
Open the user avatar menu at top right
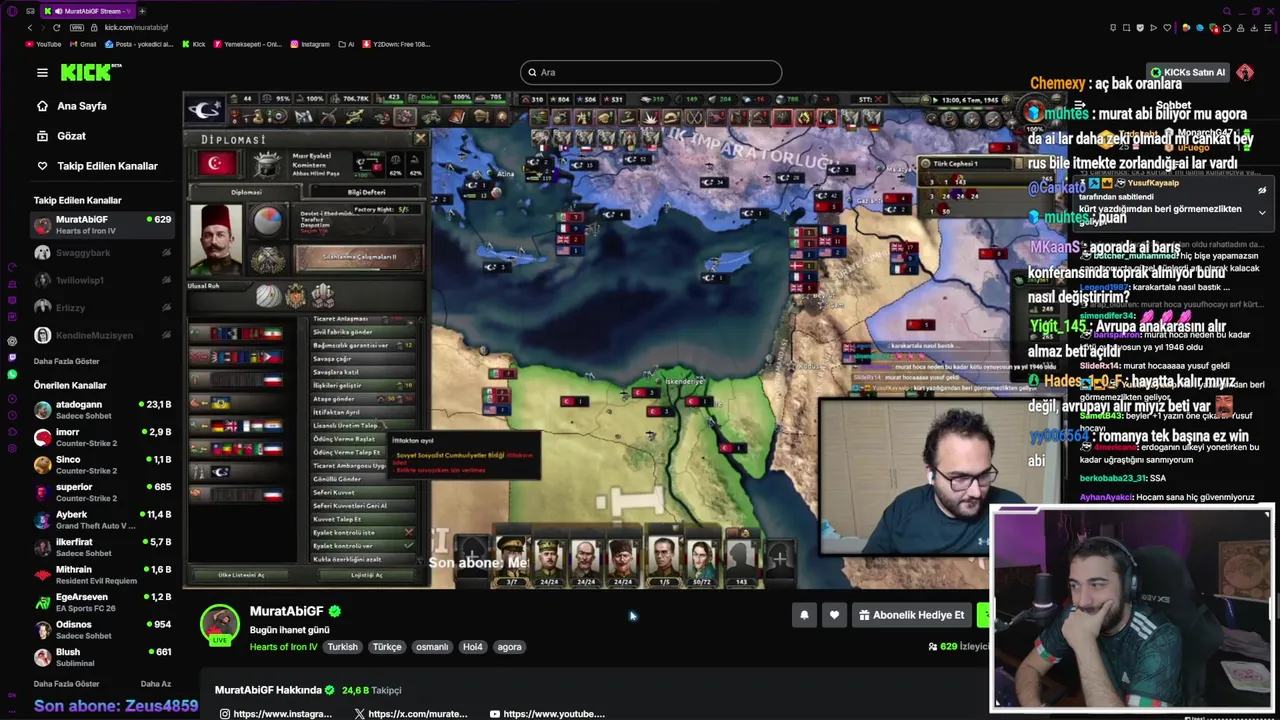point(1245,72)
